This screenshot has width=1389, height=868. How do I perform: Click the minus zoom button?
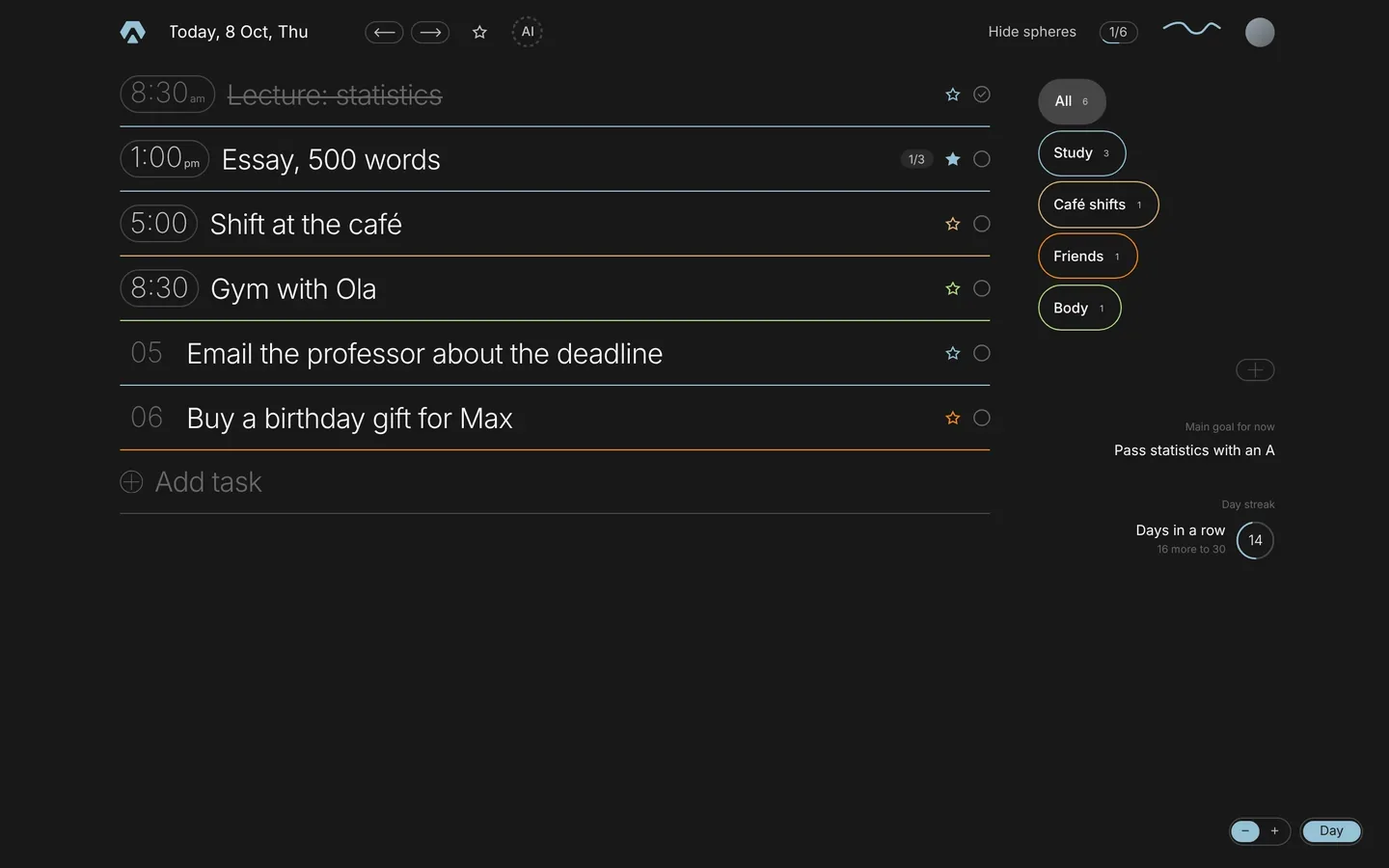click(x=1245, y=831)
